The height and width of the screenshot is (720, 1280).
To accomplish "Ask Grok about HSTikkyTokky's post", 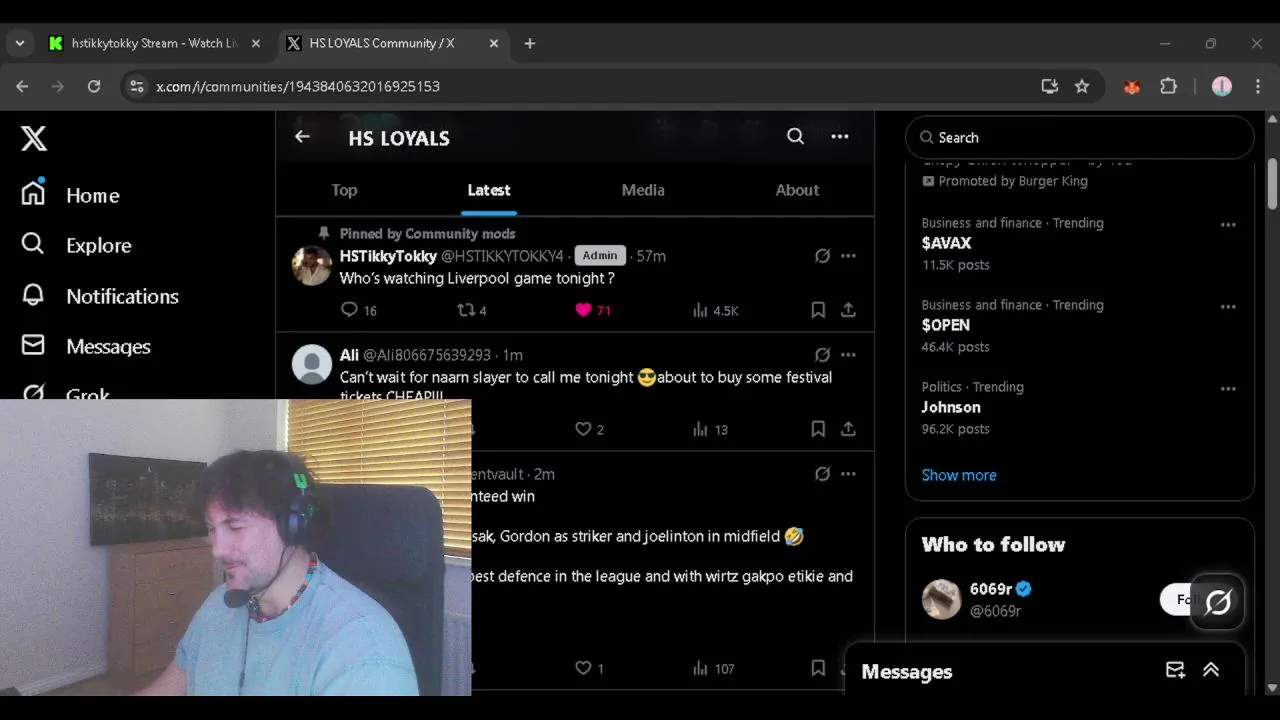I will (x=822, y=256).
